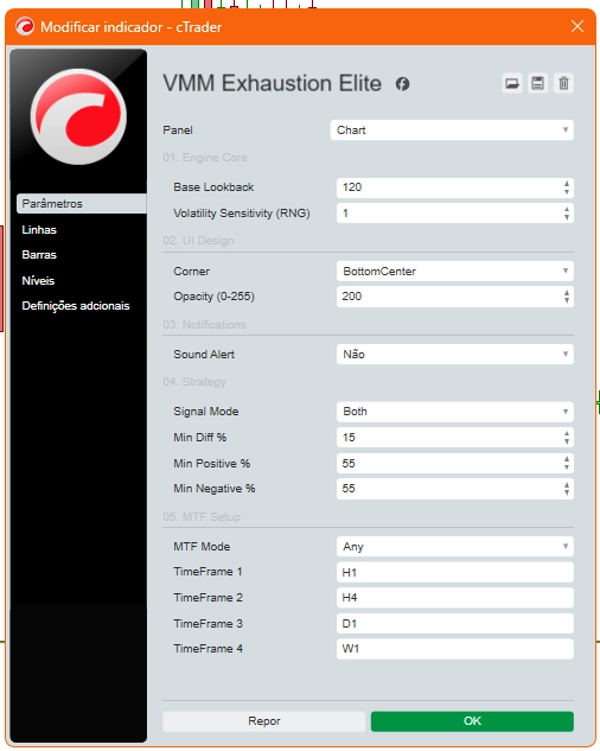Image resolution: width=600 pixels, height=751 pixels.
Task: Open the Definições adcionais tab
Action: [76, 306]
